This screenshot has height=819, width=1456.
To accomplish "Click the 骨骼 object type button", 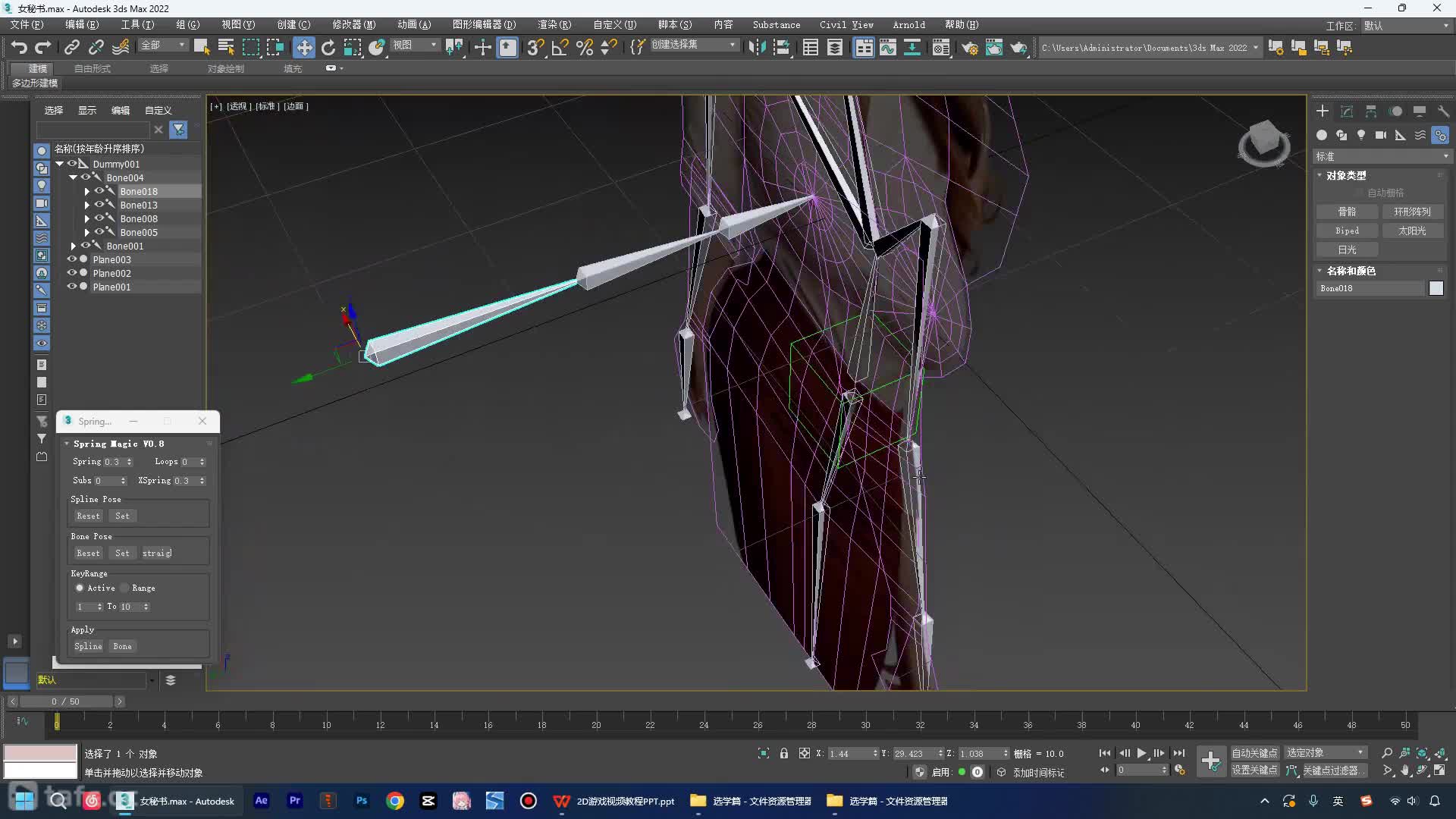I will (1347, 212).
